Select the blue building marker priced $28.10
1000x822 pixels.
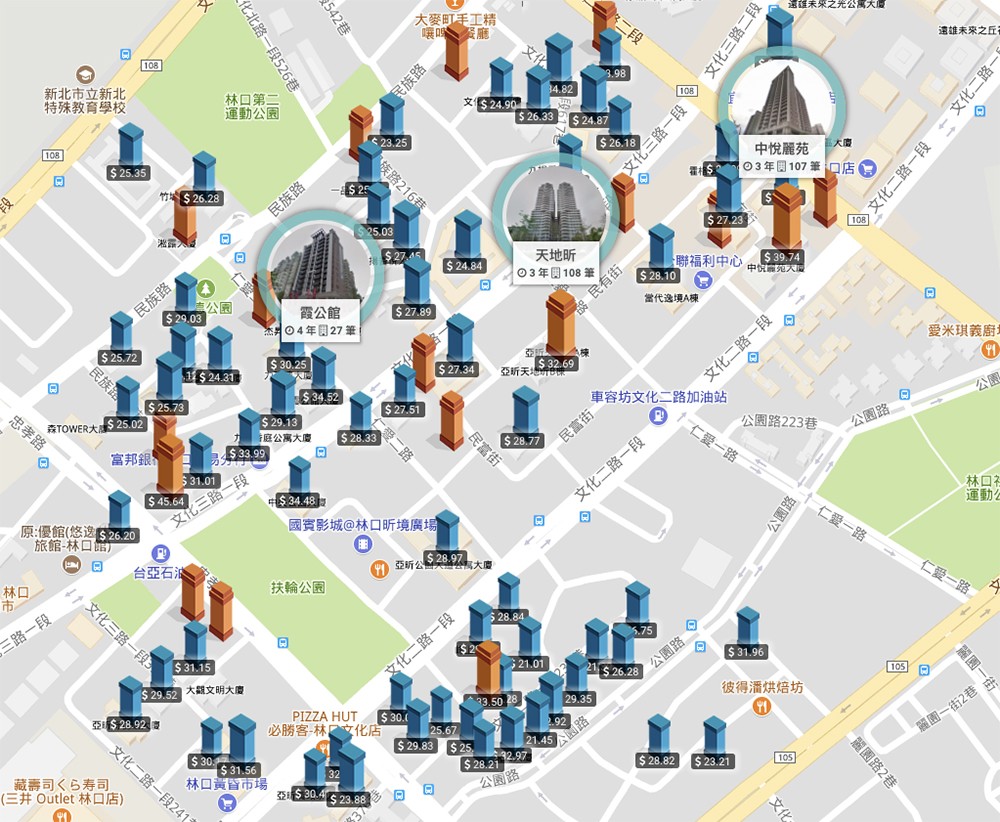point(661,246)
